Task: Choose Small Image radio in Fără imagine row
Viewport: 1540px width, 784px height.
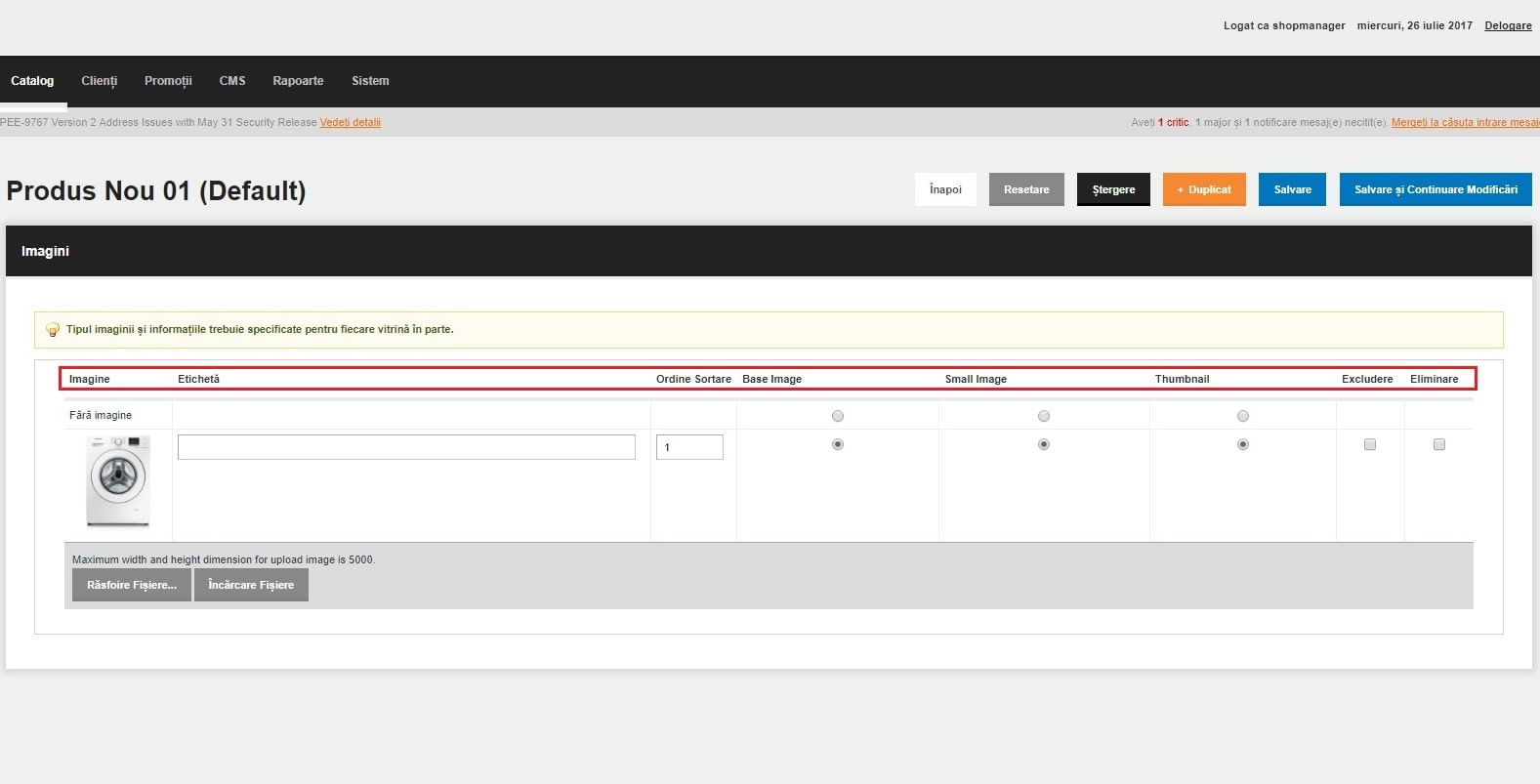Action: click(1044, 416)
